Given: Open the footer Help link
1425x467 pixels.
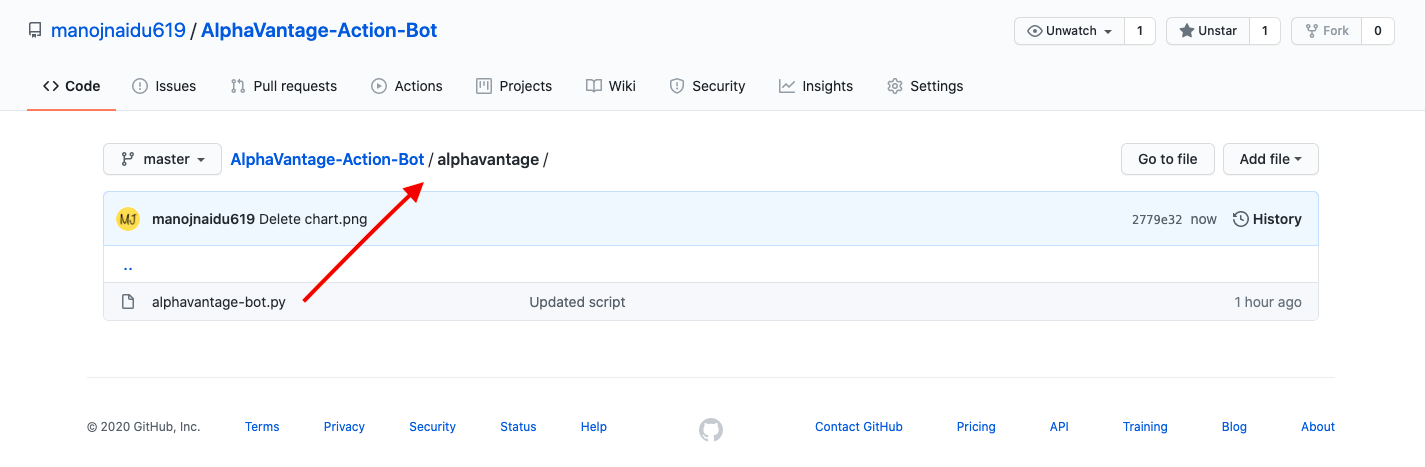Looking at the screenshot, I should 594,427.
